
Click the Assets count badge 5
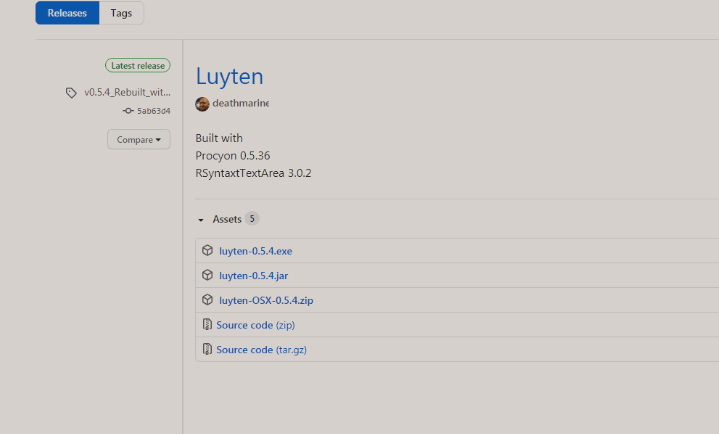pyautogui.click(x=252, y=219)
